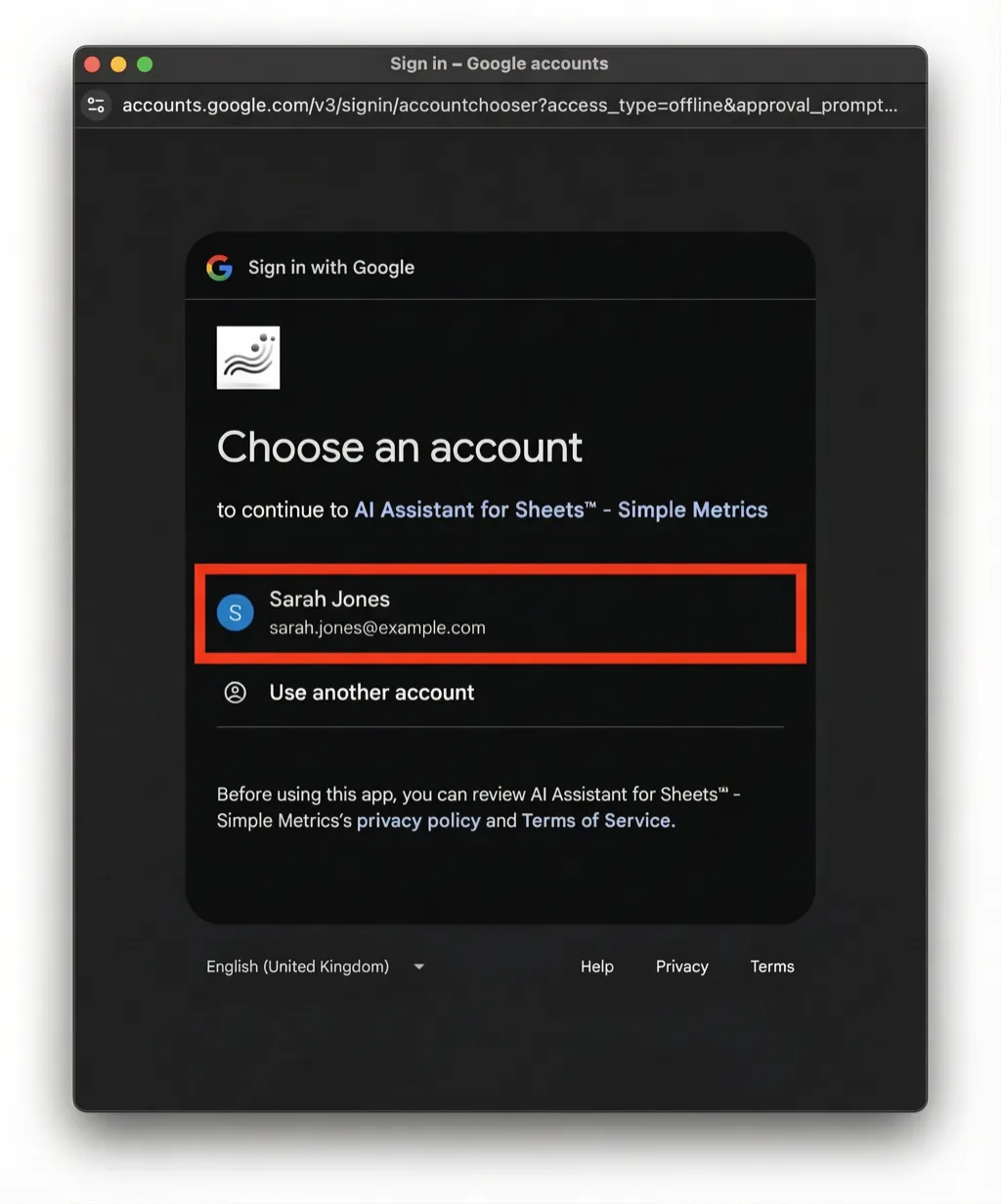The height and width of the screenshot is (1204, 1001).
Task: Click the Privacy link in the footer
Action: click(x=681, y=966)
